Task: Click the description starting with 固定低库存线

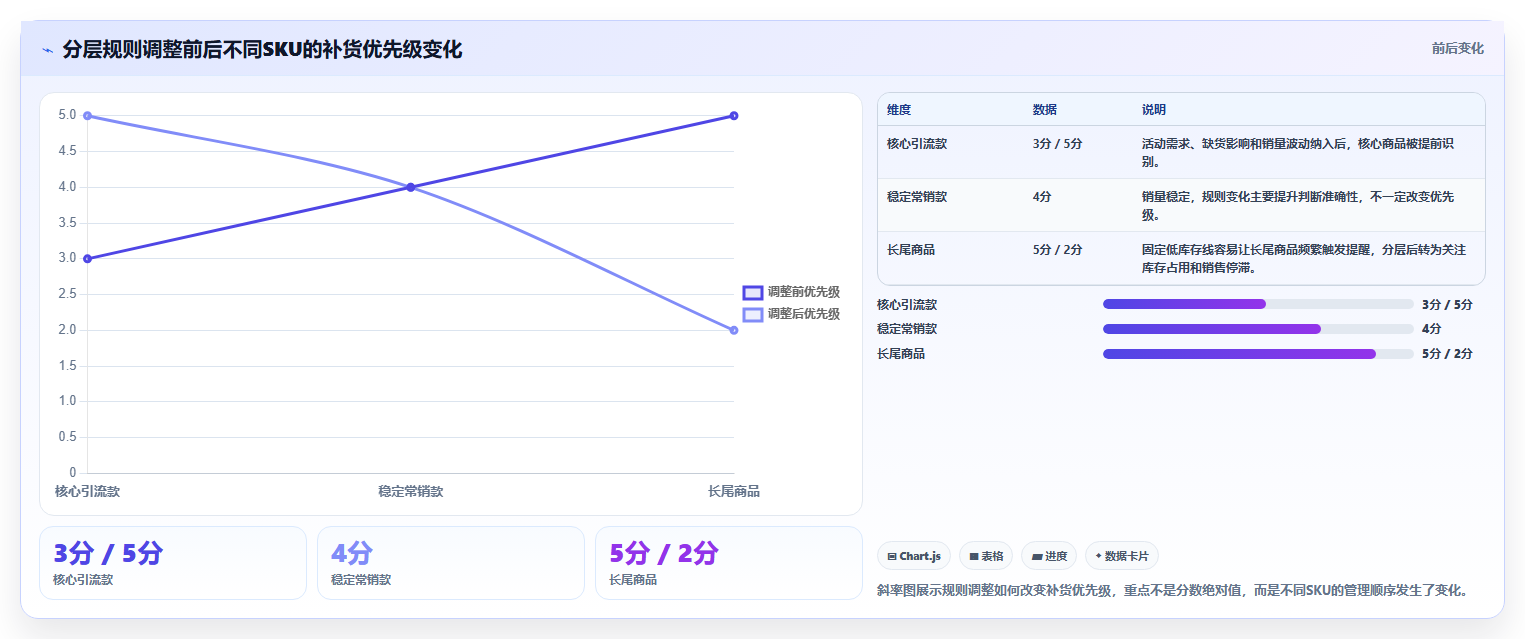Action: (x=1304, y=258)
